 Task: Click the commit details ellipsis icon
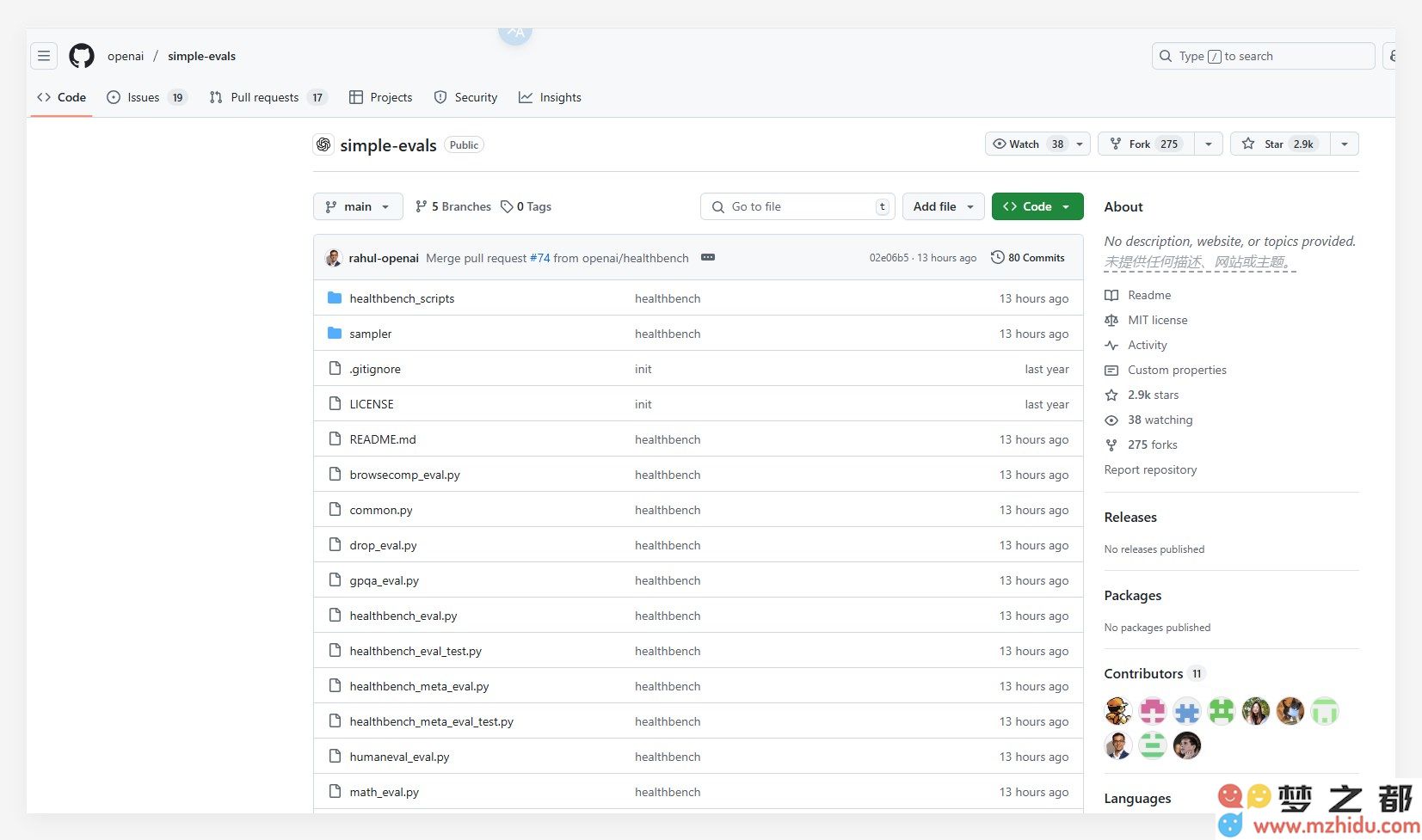tap(708, 257)
